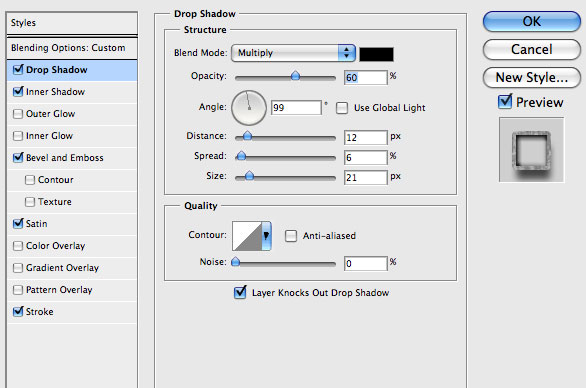The image size is (586, 388).
Task: Click the layer style preview thumbnail
Action: (x=531, y=150)
